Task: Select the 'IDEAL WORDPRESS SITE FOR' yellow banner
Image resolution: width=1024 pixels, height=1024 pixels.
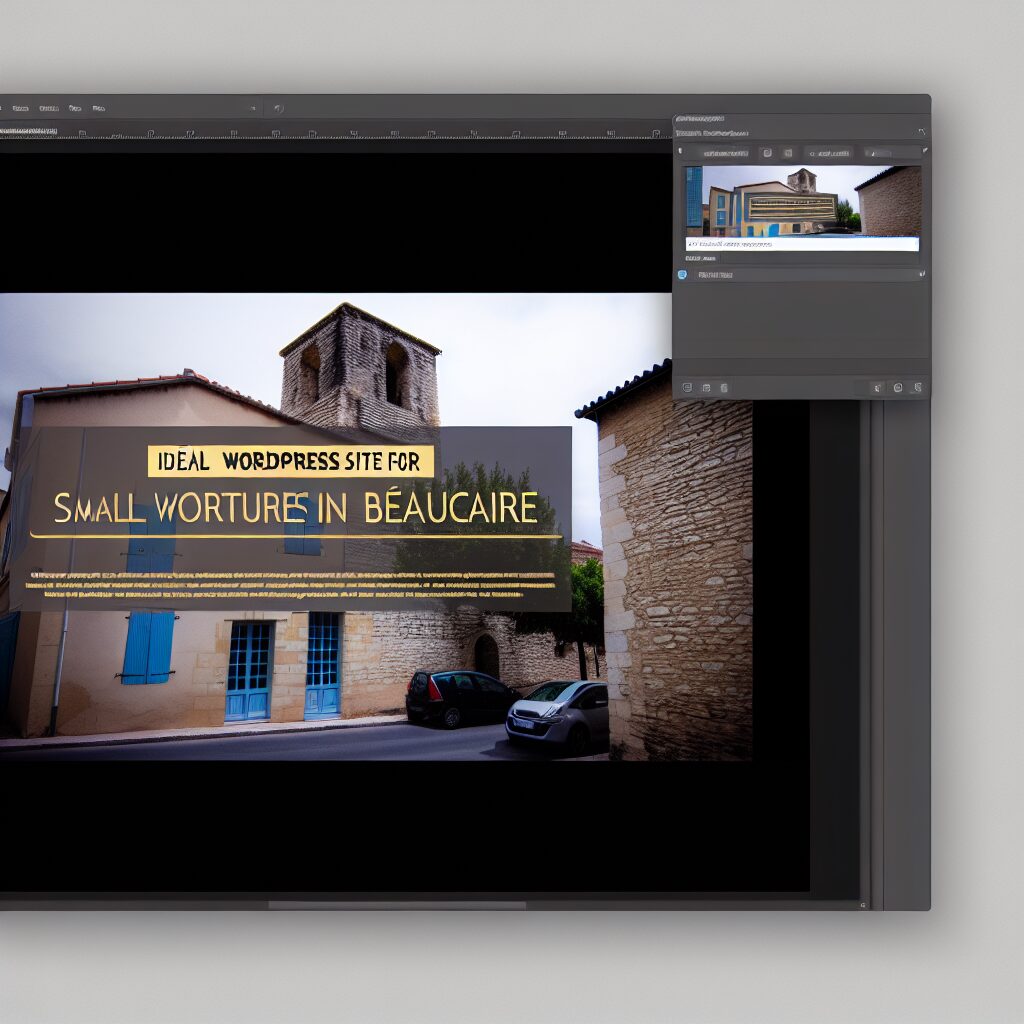Action: (291, 461)
